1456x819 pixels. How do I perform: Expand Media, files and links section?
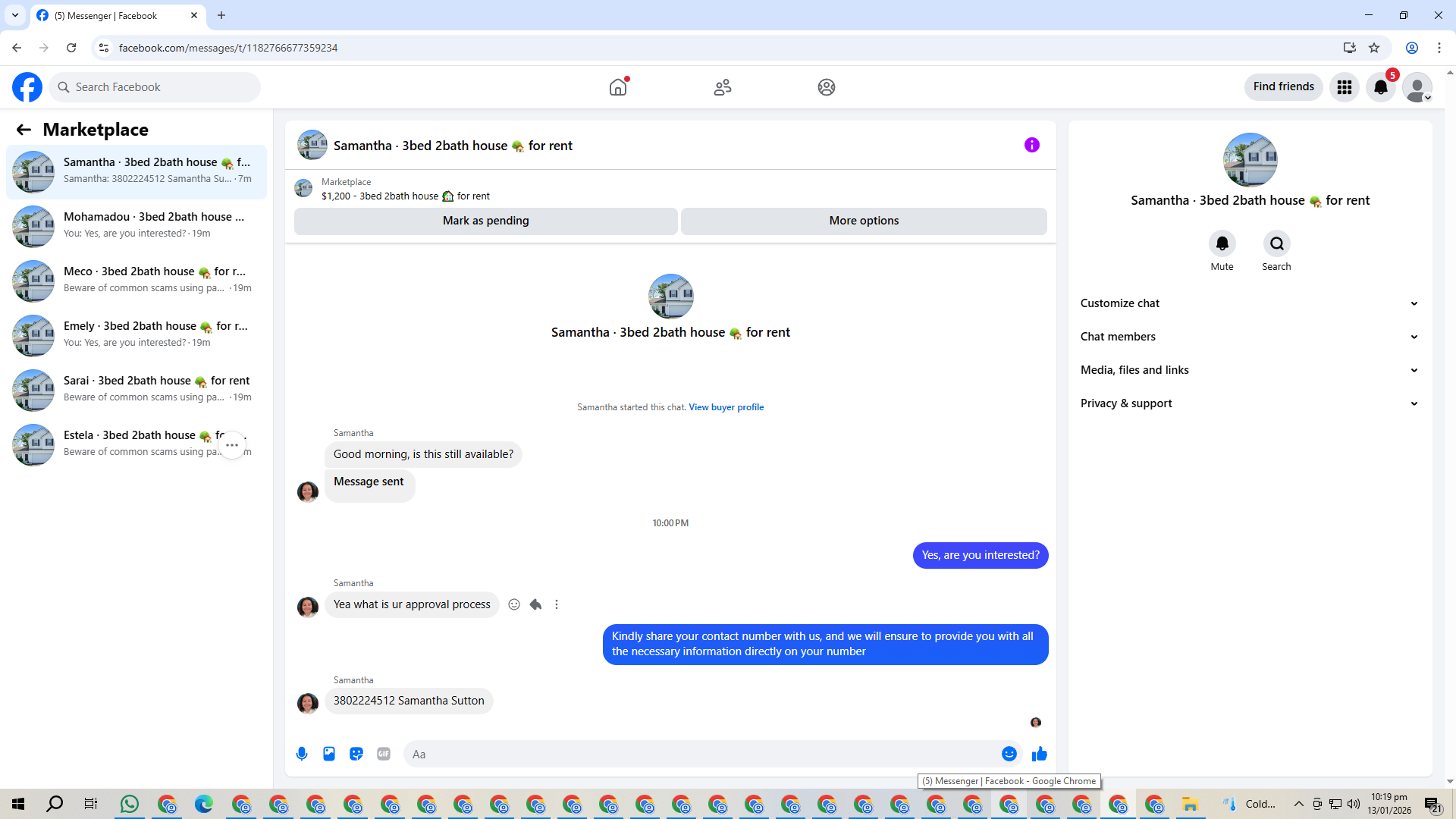coord(1249,370)
